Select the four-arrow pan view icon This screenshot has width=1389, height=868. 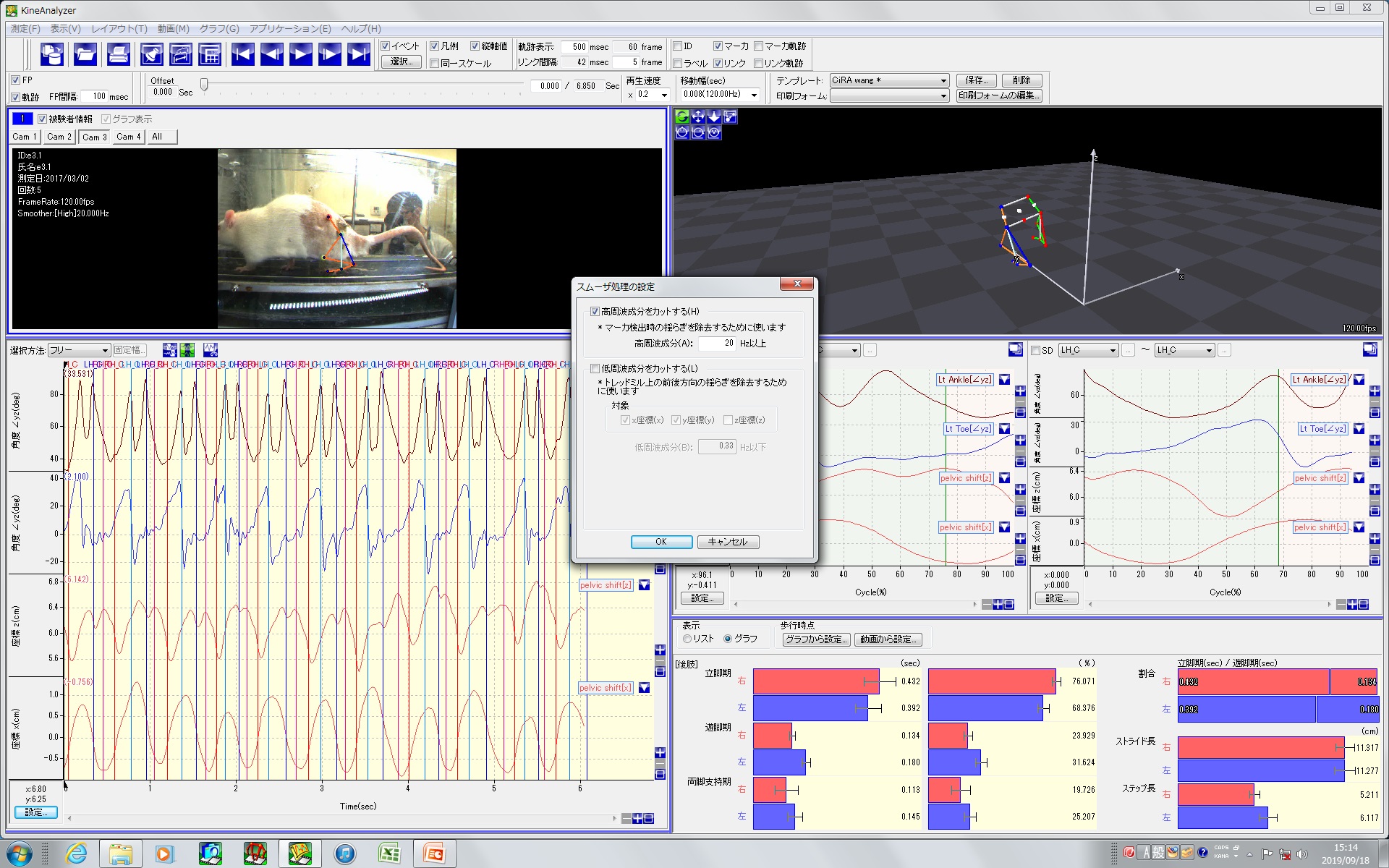(x=698, y=116)
